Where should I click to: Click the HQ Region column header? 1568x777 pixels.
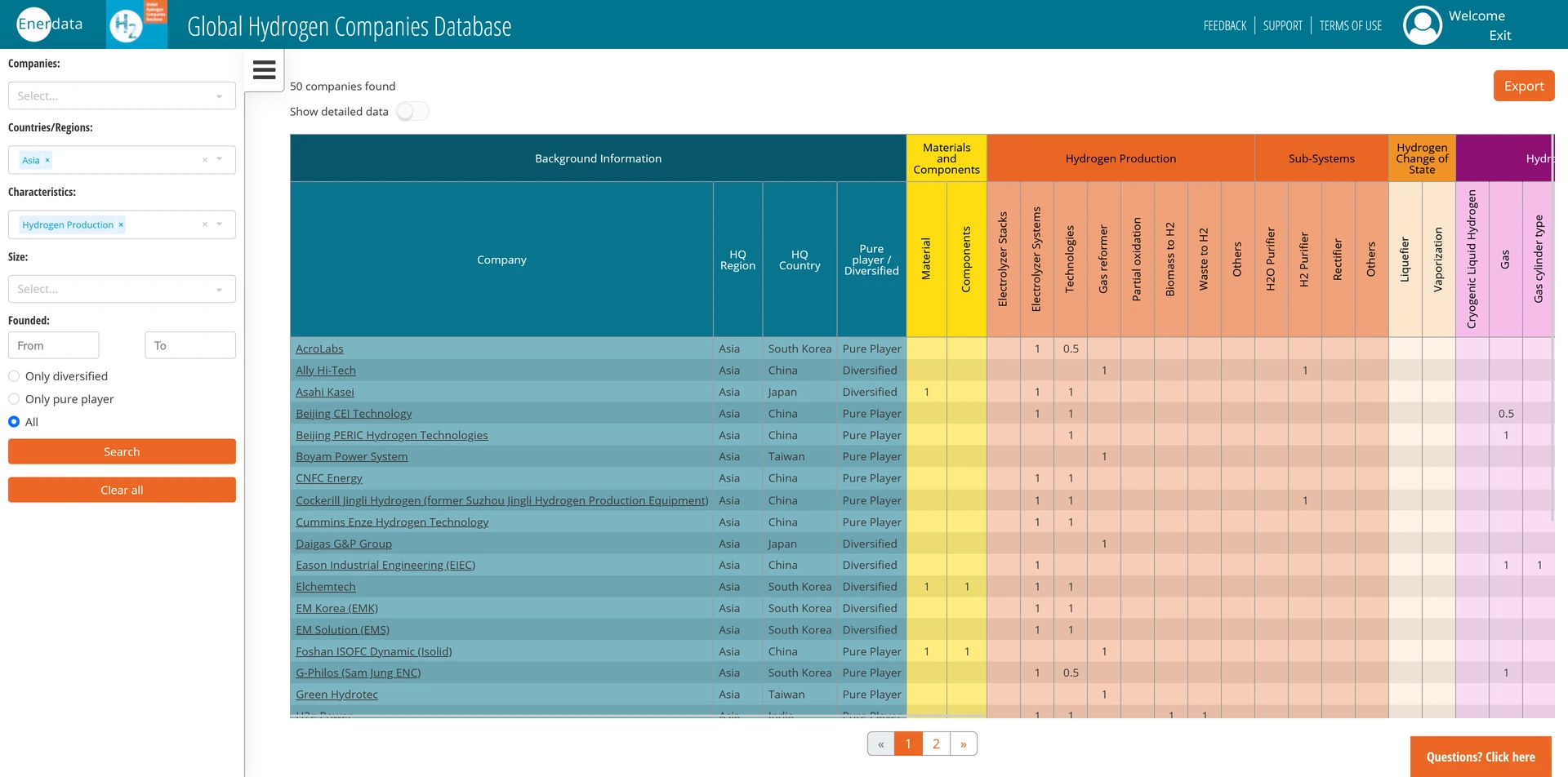click(x=737, y=260)
